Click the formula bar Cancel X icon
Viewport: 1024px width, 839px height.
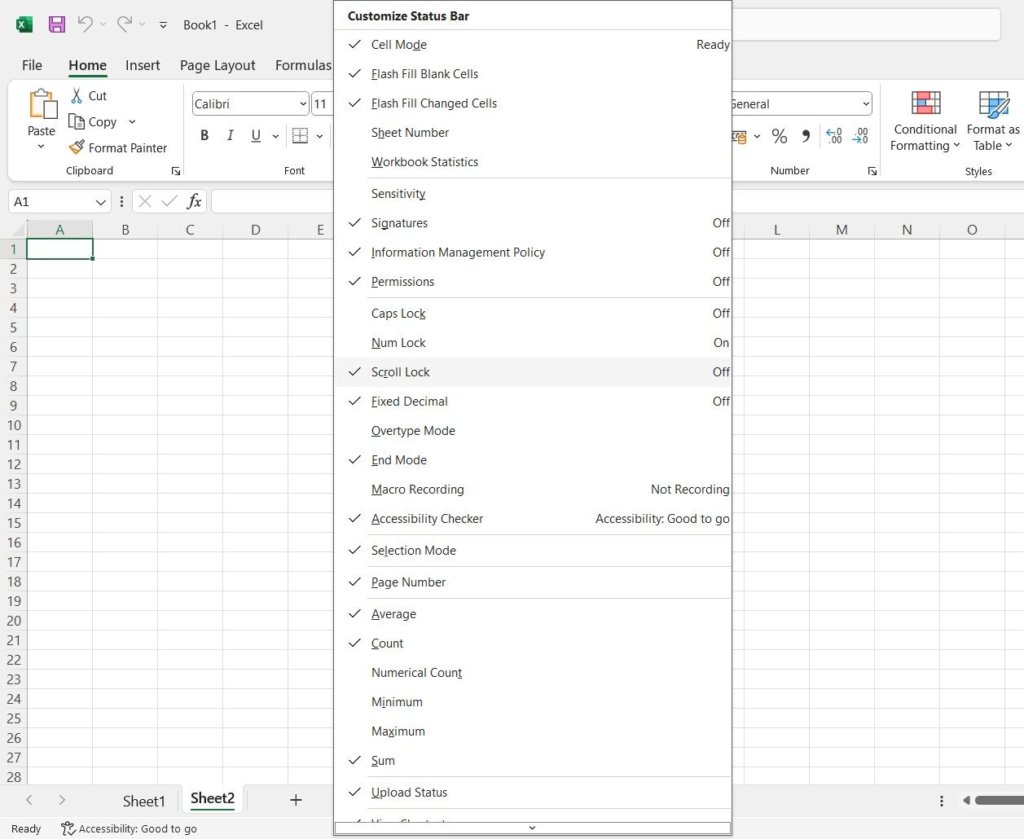[x=145, y=201]
